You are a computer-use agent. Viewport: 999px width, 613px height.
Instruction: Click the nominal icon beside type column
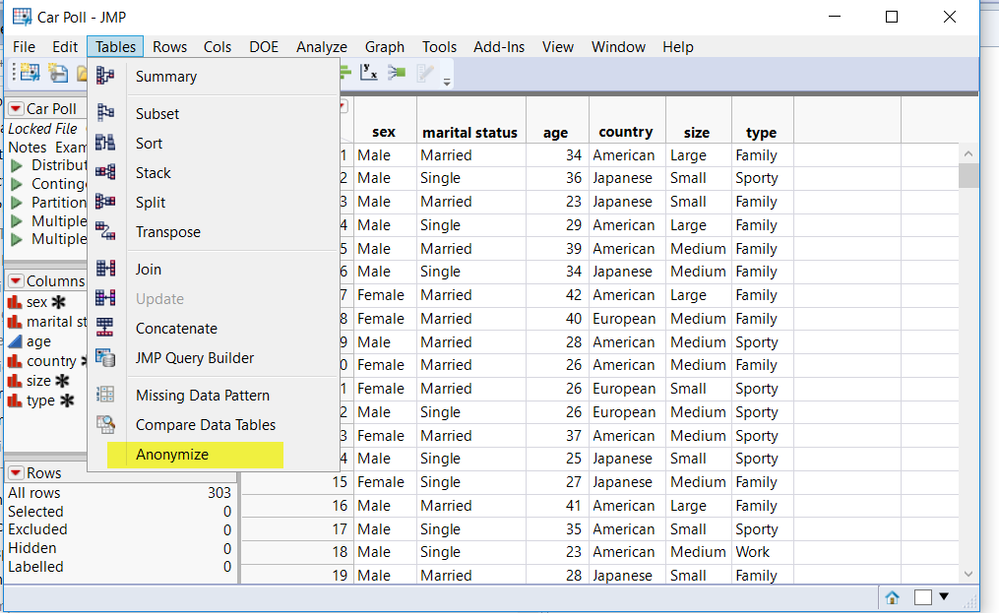[x=15, y=401]
